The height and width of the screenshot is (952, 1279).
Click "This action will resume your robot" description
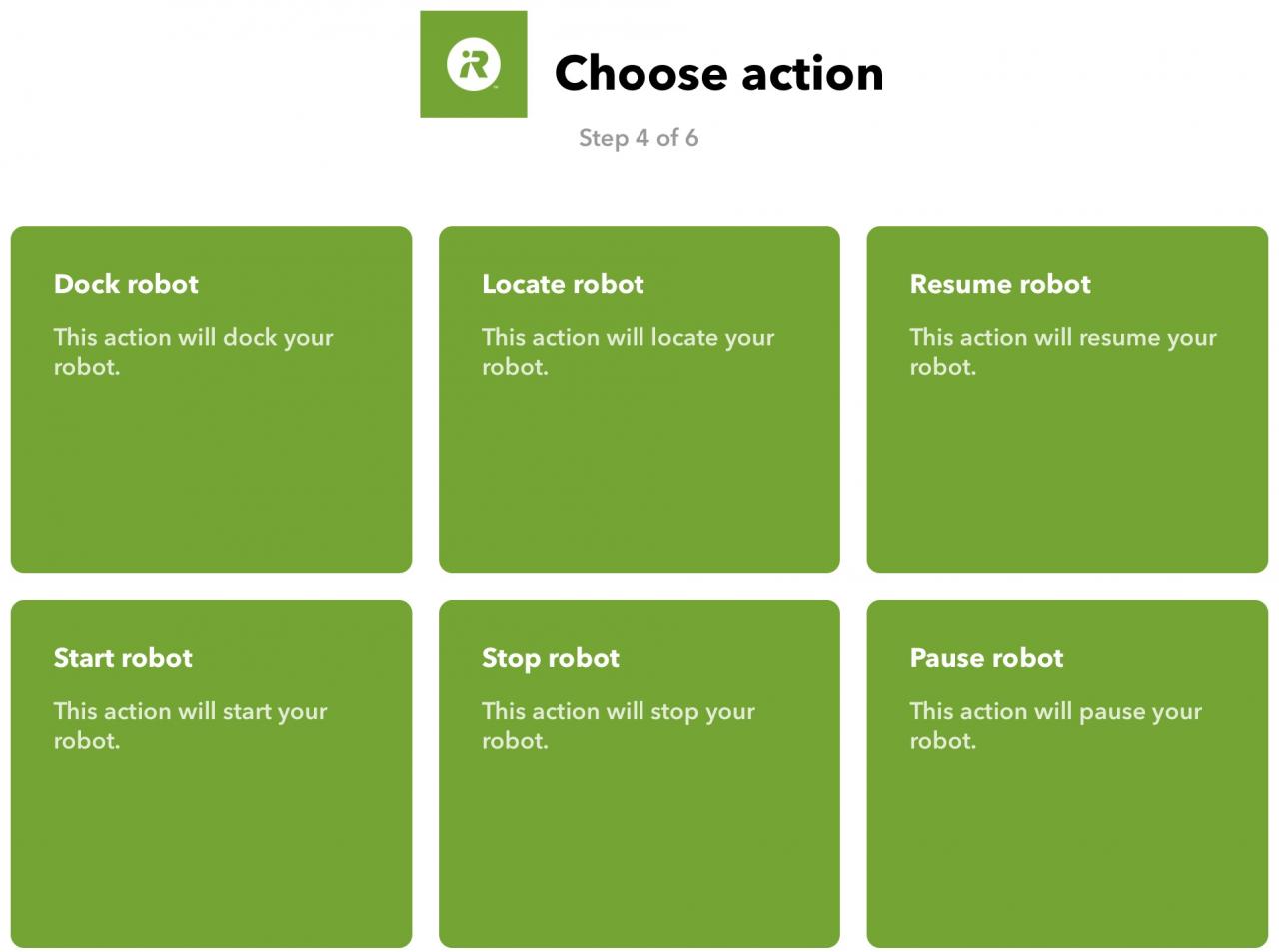1062,352
